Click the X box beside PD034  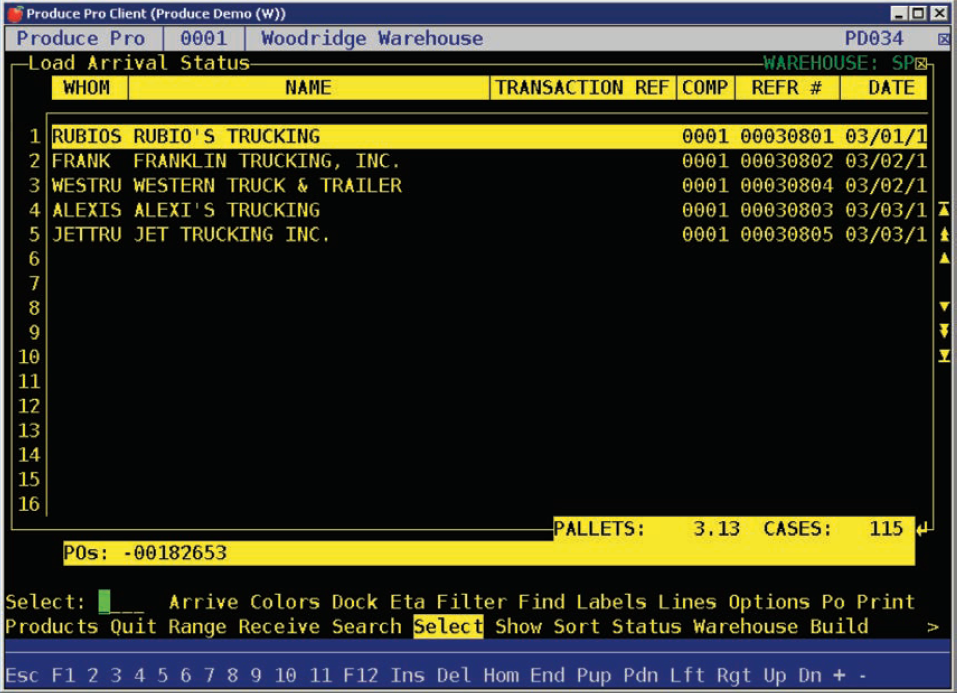pos(944,40)
